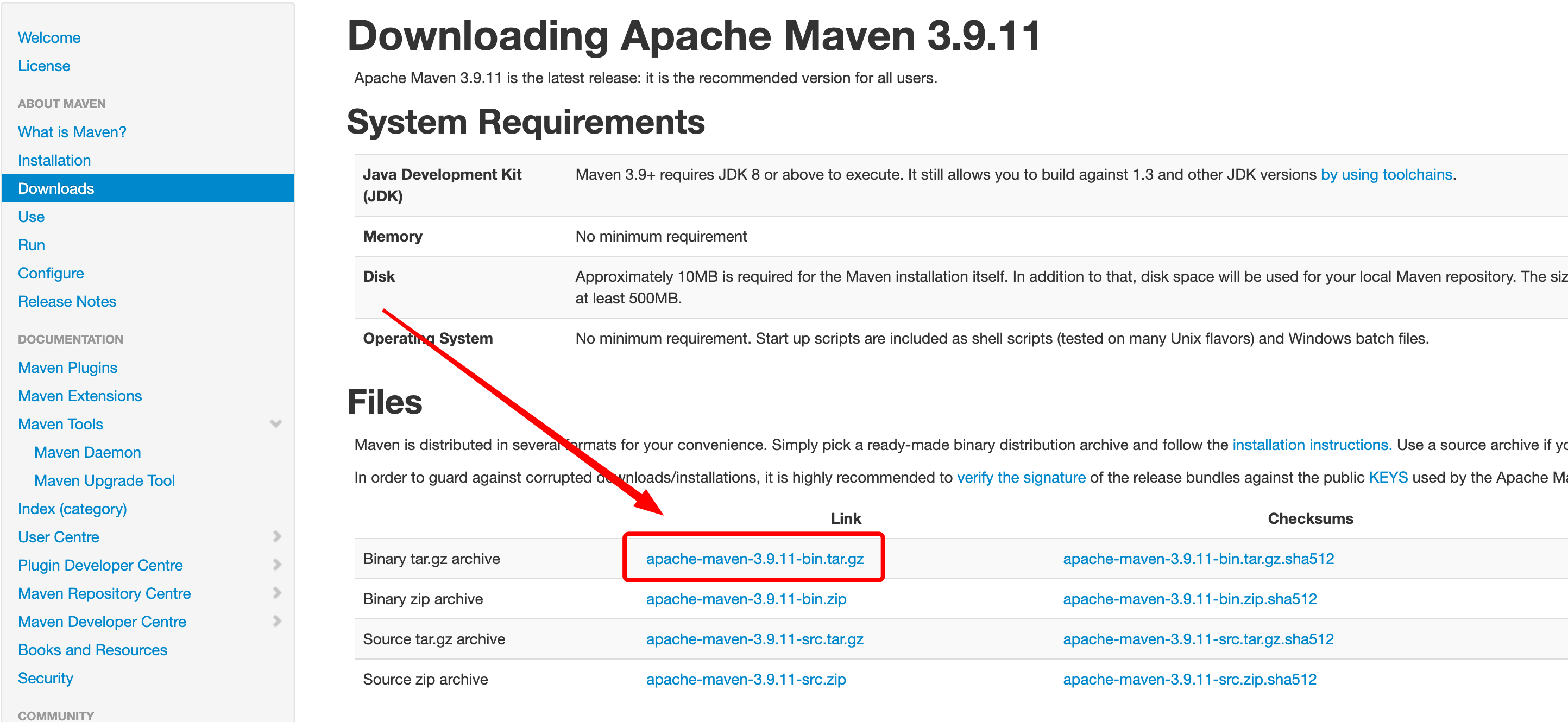Click the 'No minimum requirement' memory value
The width and height of the screenshot is (1568, 722).
click(661, 236)
